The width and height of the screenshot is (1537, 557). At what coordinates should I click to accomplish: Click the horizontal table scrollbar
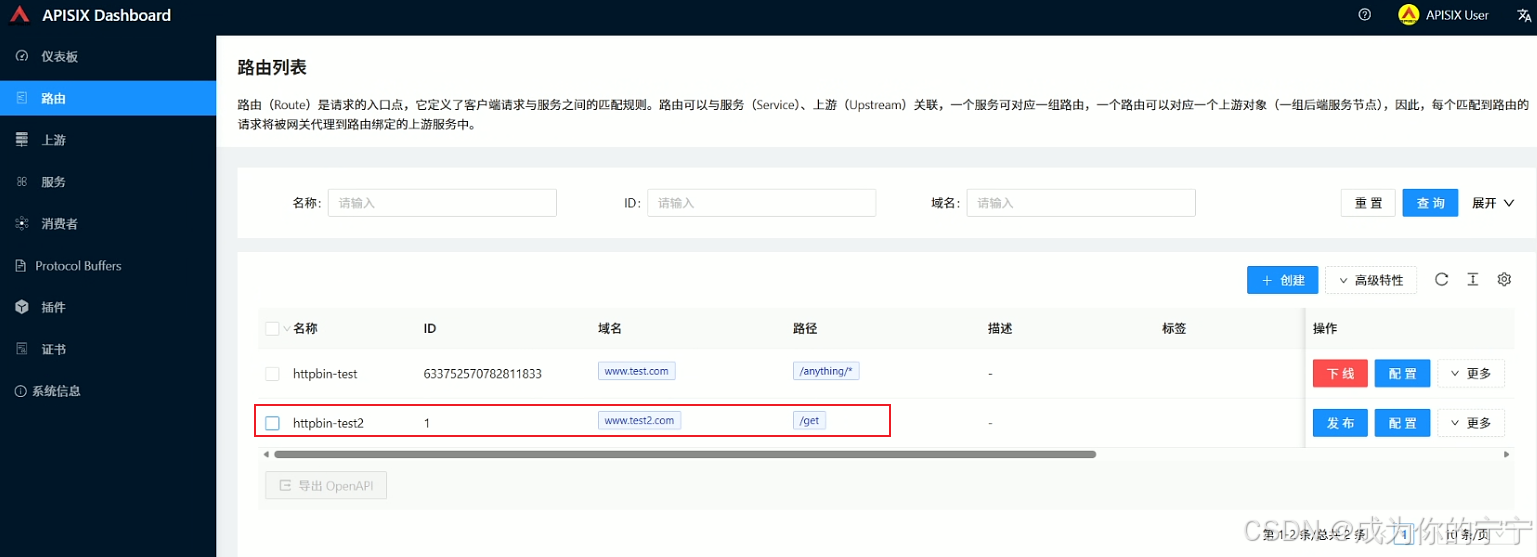click(x=685, y=454)
